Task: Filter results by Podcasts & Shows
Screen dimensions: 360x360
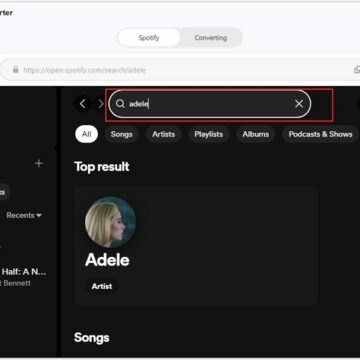Action: (x=320, y=134)
